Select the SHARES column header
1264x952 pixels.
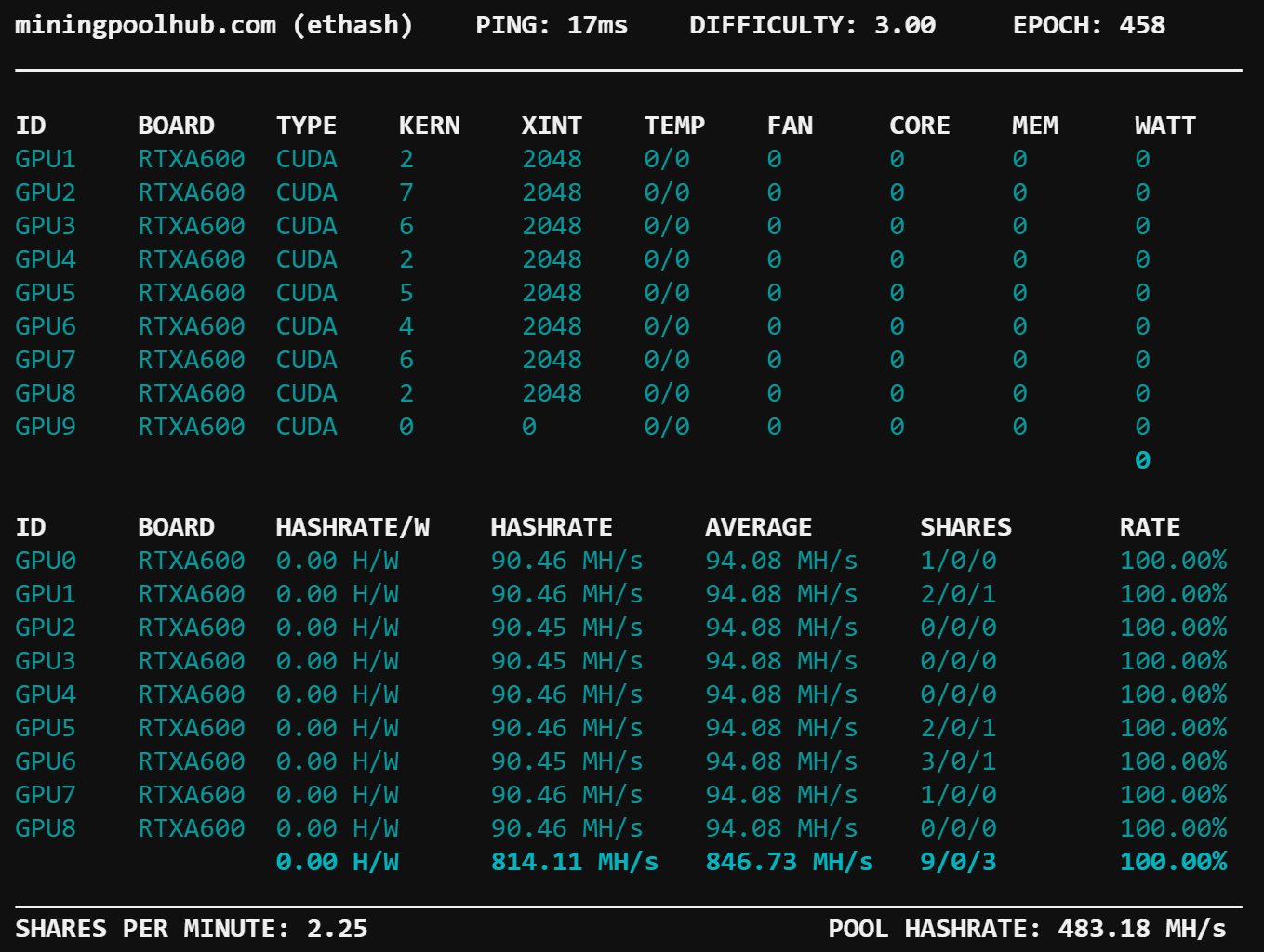click(965, 526)
